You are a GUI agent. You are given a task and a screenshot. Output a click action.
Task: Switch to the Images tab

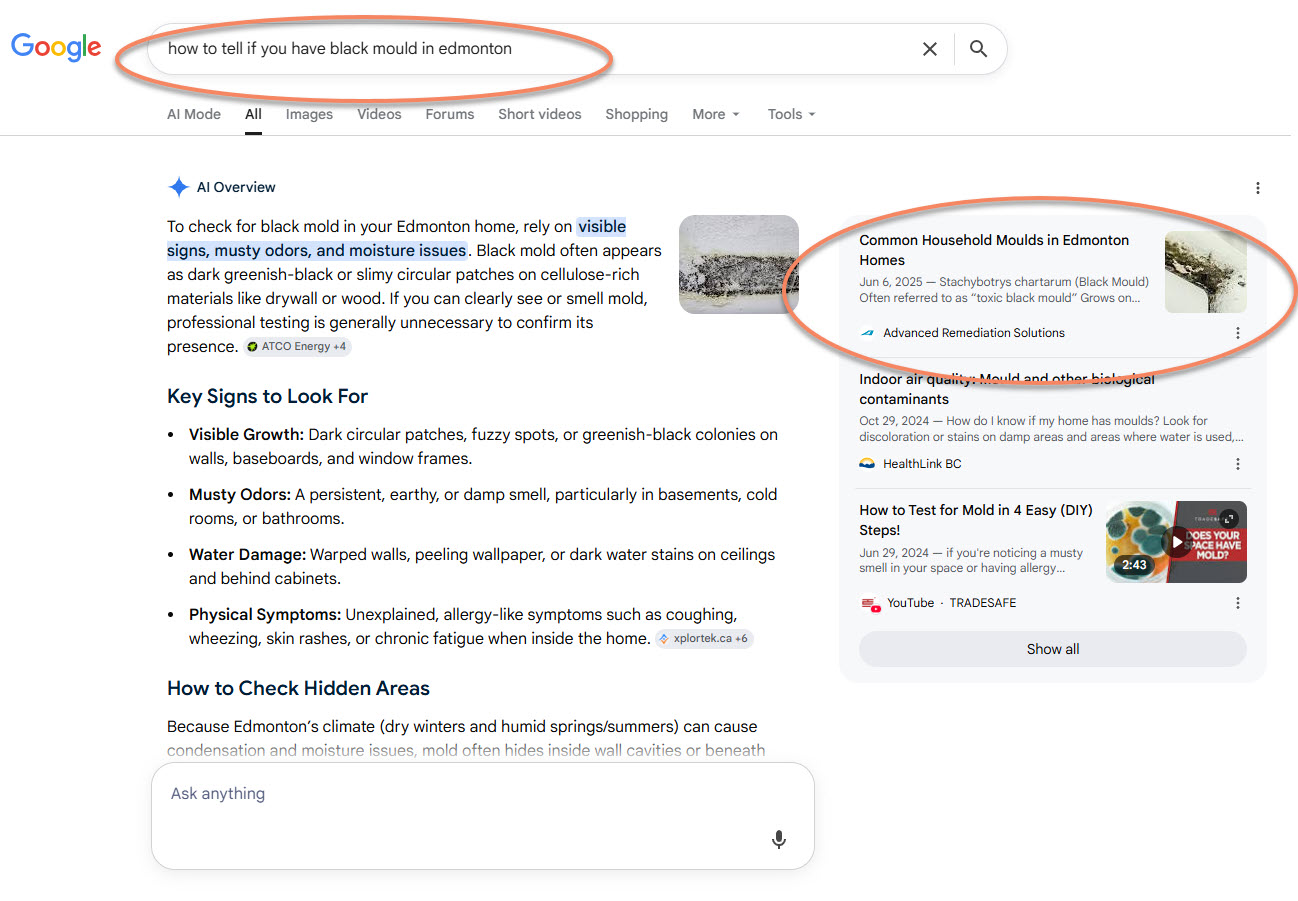309,114
